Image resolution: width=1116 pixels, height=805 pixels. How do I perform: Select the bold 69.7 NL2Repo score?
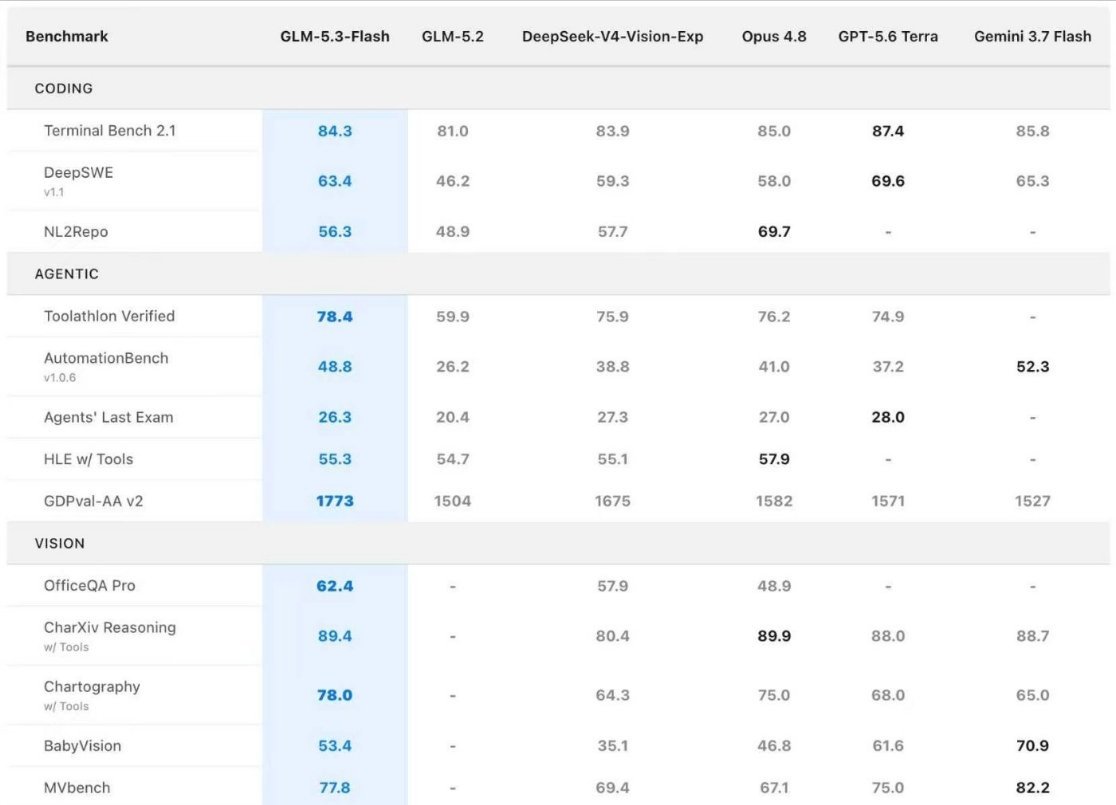(774, 231)
